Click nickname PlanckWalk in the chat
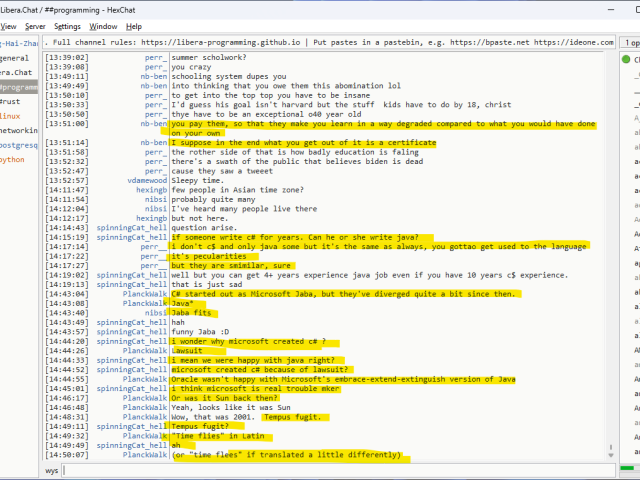640x480 pixels. pos(144,293)
